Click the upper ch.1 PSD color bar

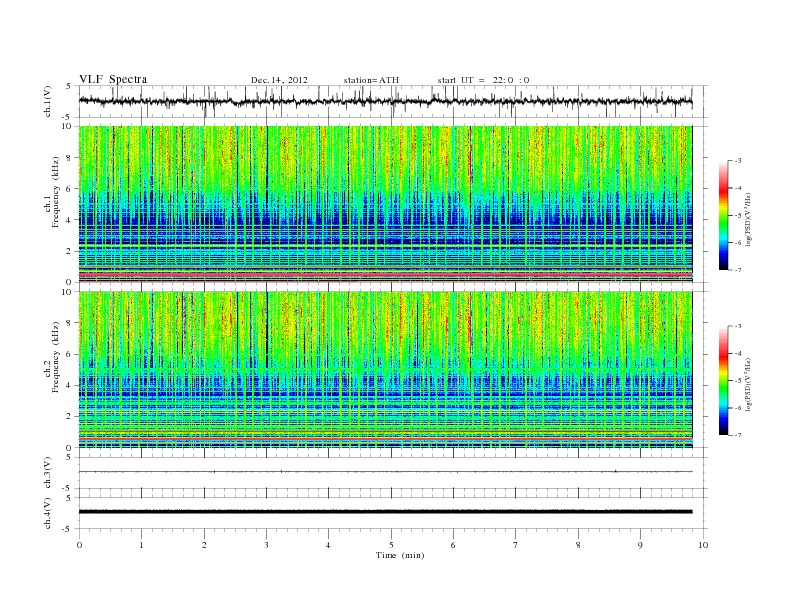pos(723,215)
